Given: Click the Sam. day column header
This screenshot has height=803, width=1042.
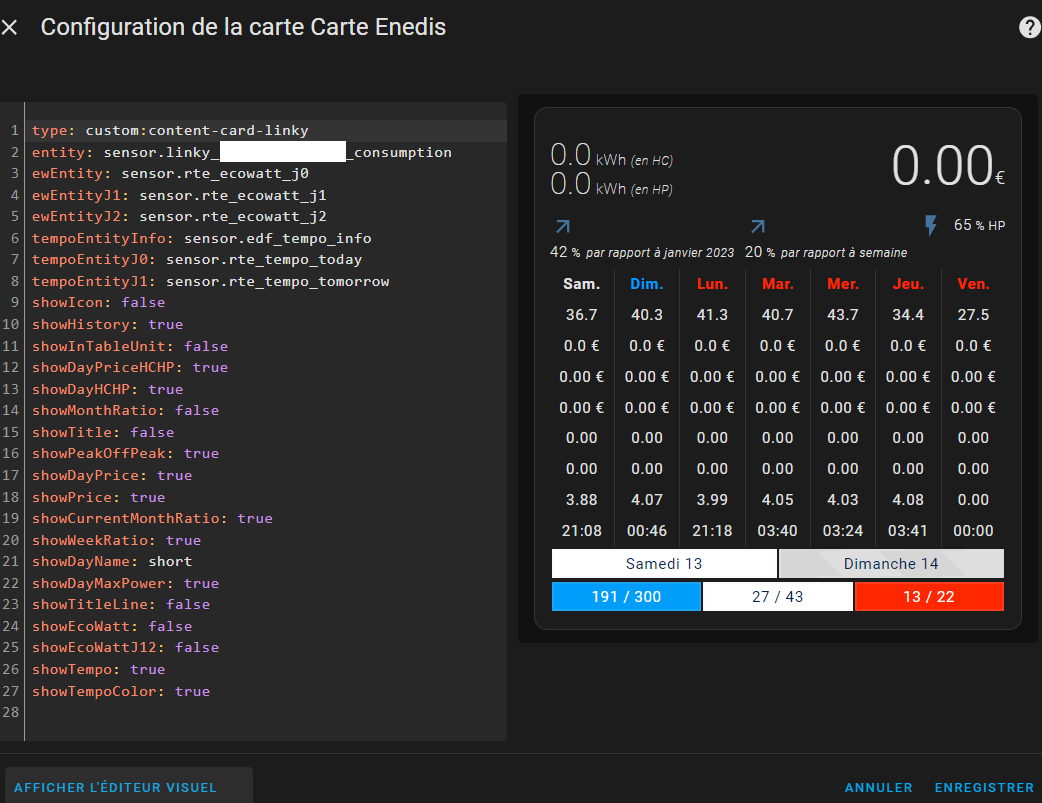Looking at the screenshot, I should click(581, 285).
